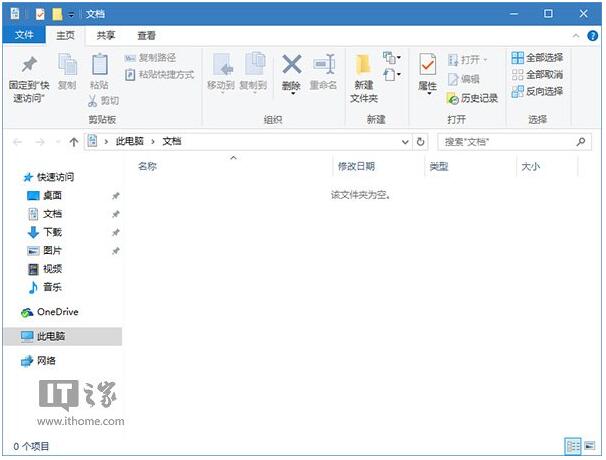Screen dimensions: 606x460
Task: Expand the Properties (属性) dropdown arrow
Action: (429, 94)
